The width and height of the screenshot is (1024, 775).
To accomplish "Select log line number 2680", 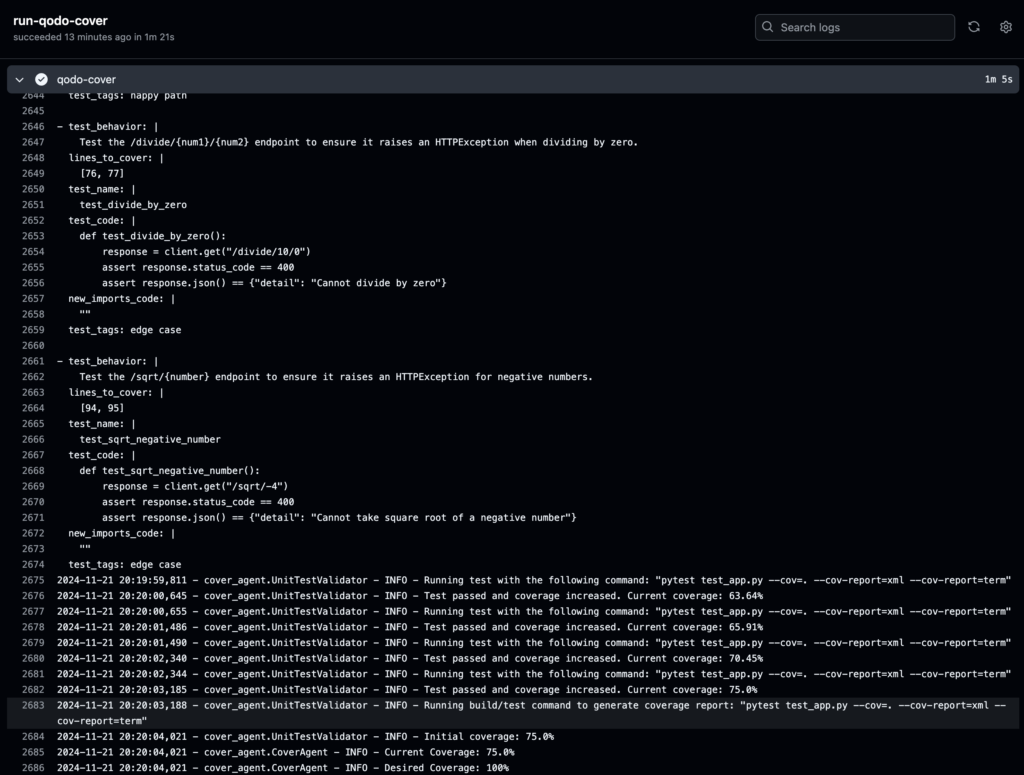I will [33, 658].
